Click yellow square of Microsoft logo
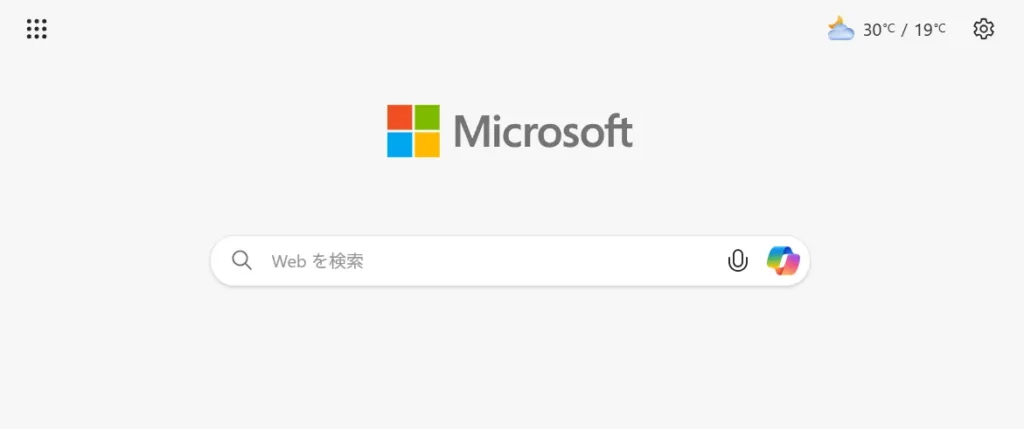Screen dimensions: 1024x429 pyautogui.click(x=427, y=145)
